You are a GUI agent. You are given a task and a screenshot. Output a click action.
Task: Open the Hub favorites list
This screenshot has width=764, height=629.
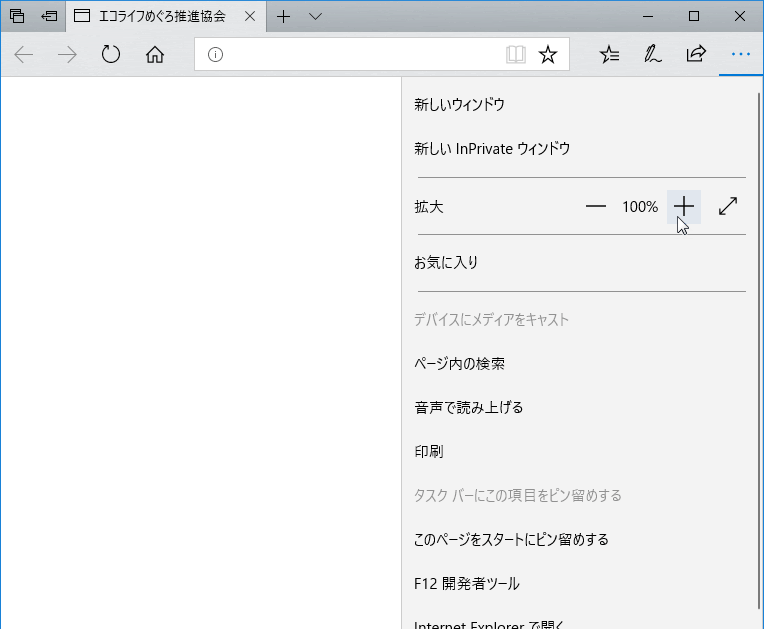click(609, 55)
